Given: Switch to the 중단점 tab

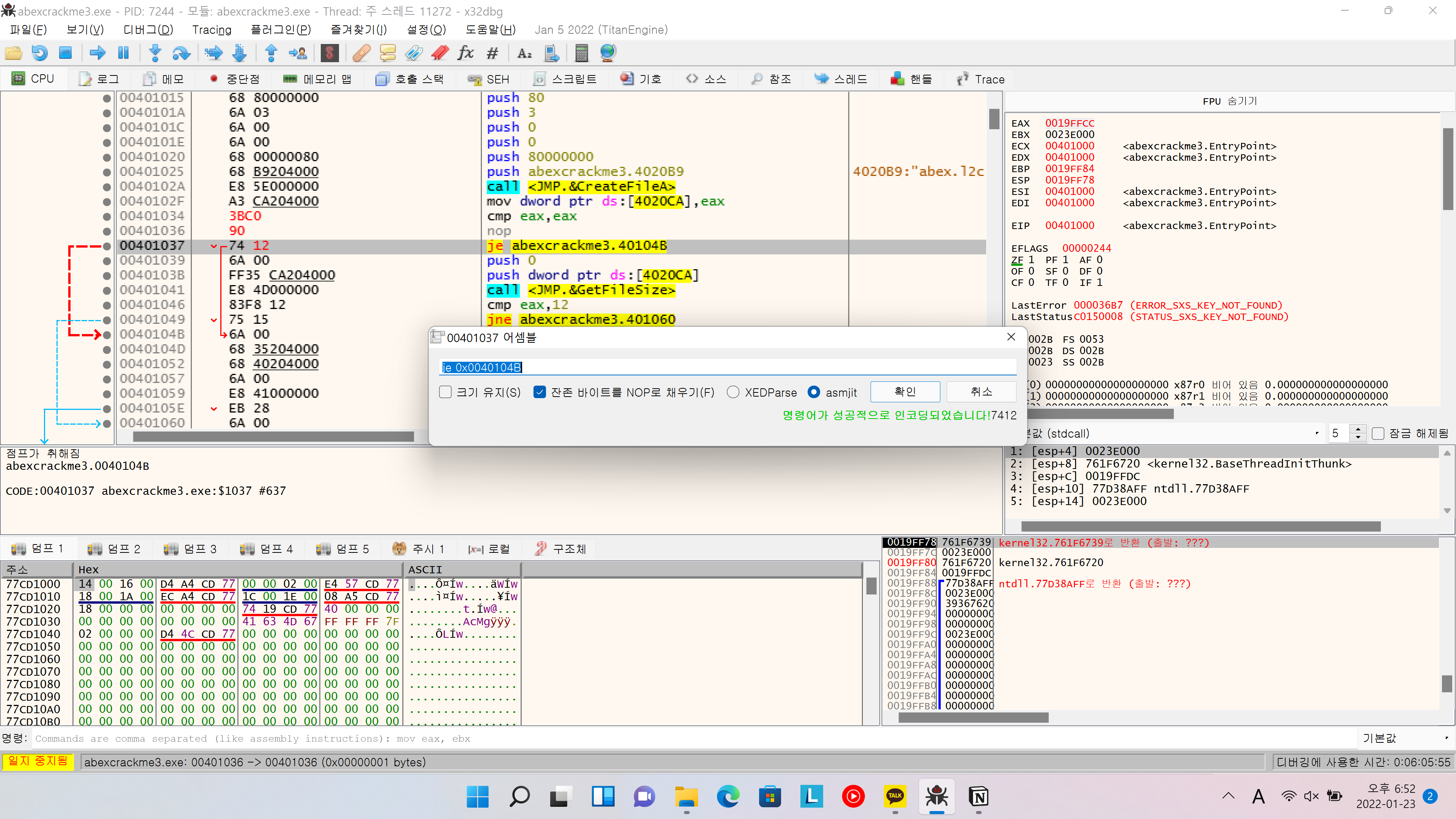Looking at the screenshot, I should coord(235,79).
